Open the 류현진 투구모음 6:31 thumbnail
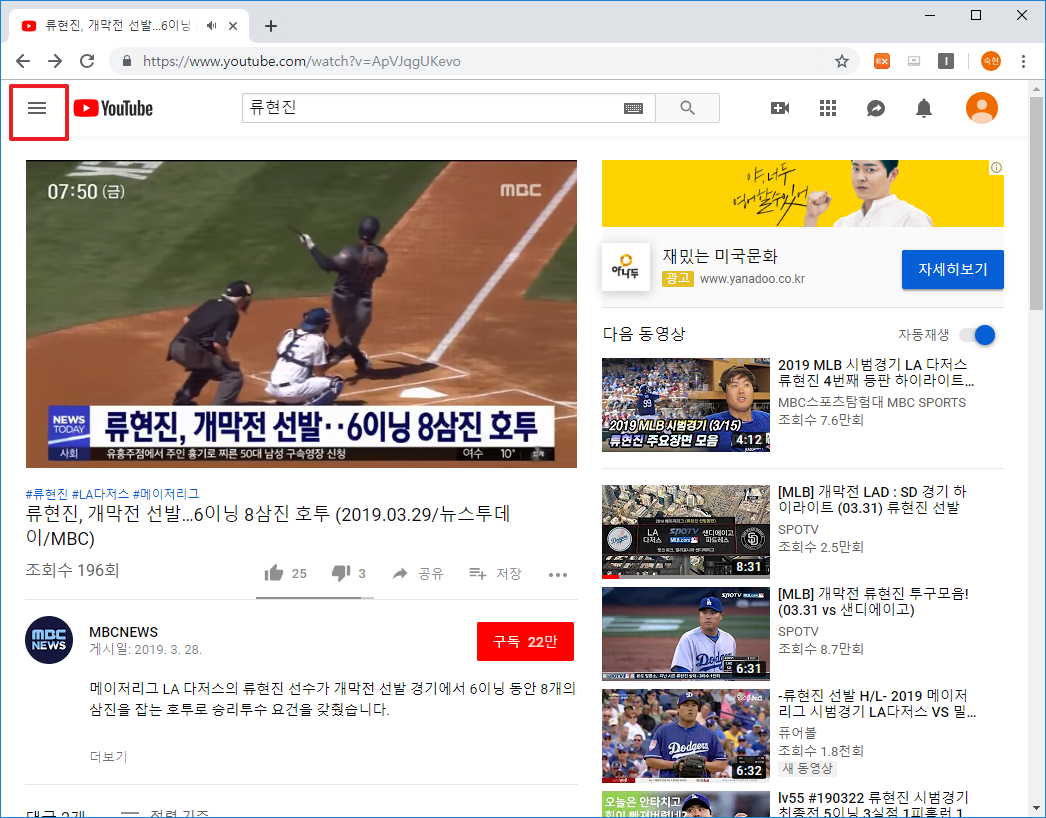This screenshot has width=1046, height=818. tap(686, 633)
